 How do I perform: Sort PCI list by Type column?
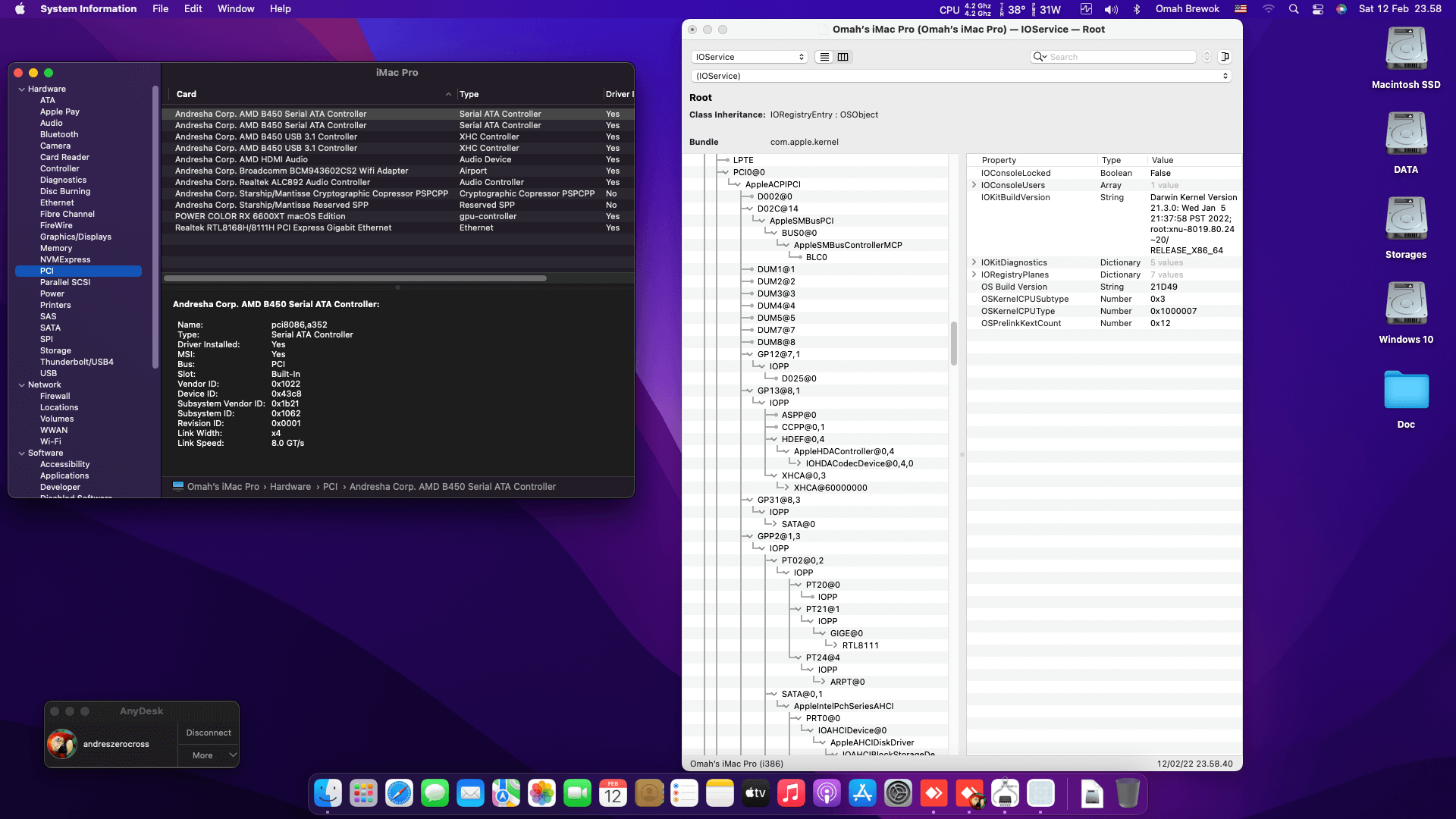coord(529,95)
